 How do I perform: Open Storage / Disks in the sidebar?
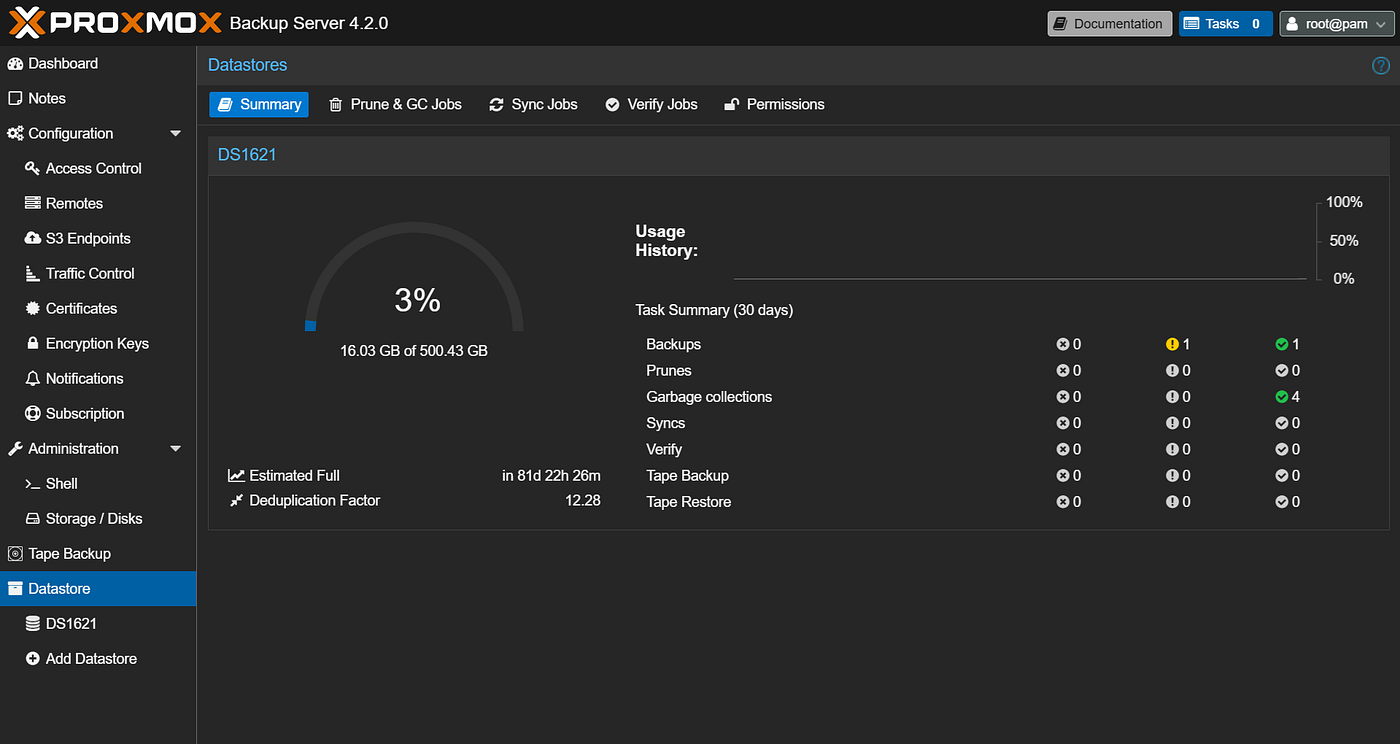coord(98,519)
